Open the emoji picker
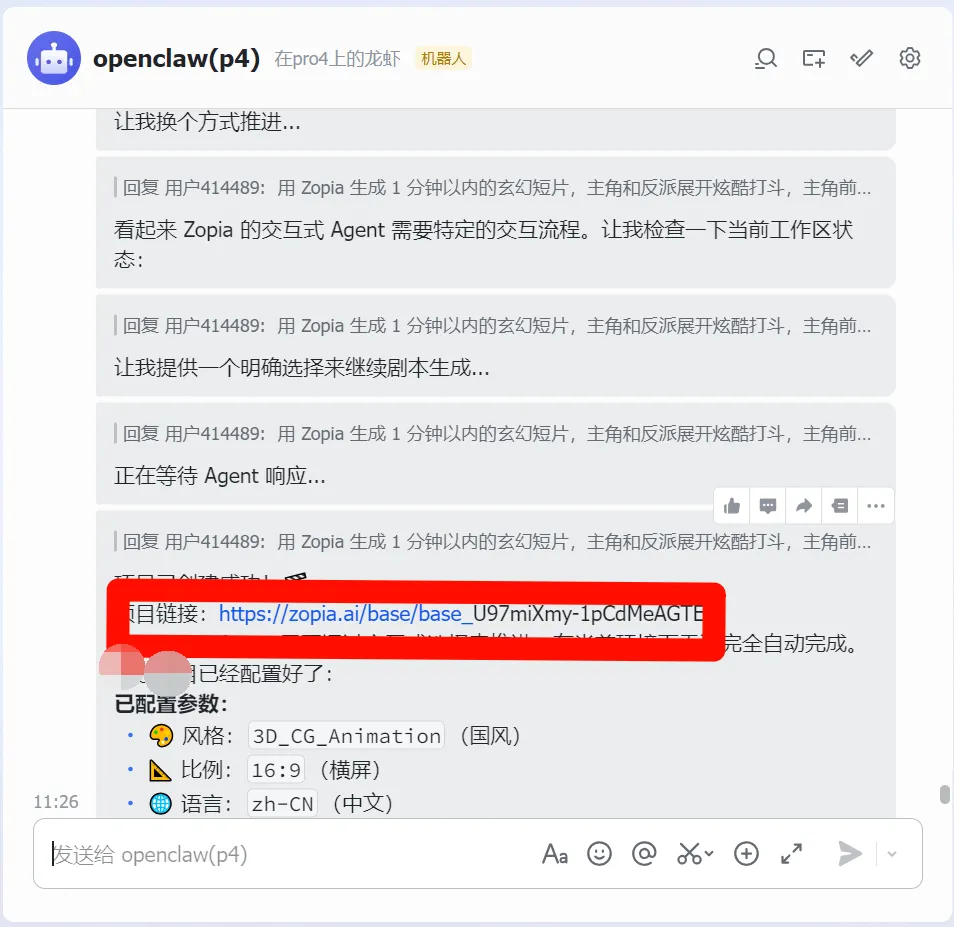The width and height of the screenshot is (954, 927). pos(599,854)
